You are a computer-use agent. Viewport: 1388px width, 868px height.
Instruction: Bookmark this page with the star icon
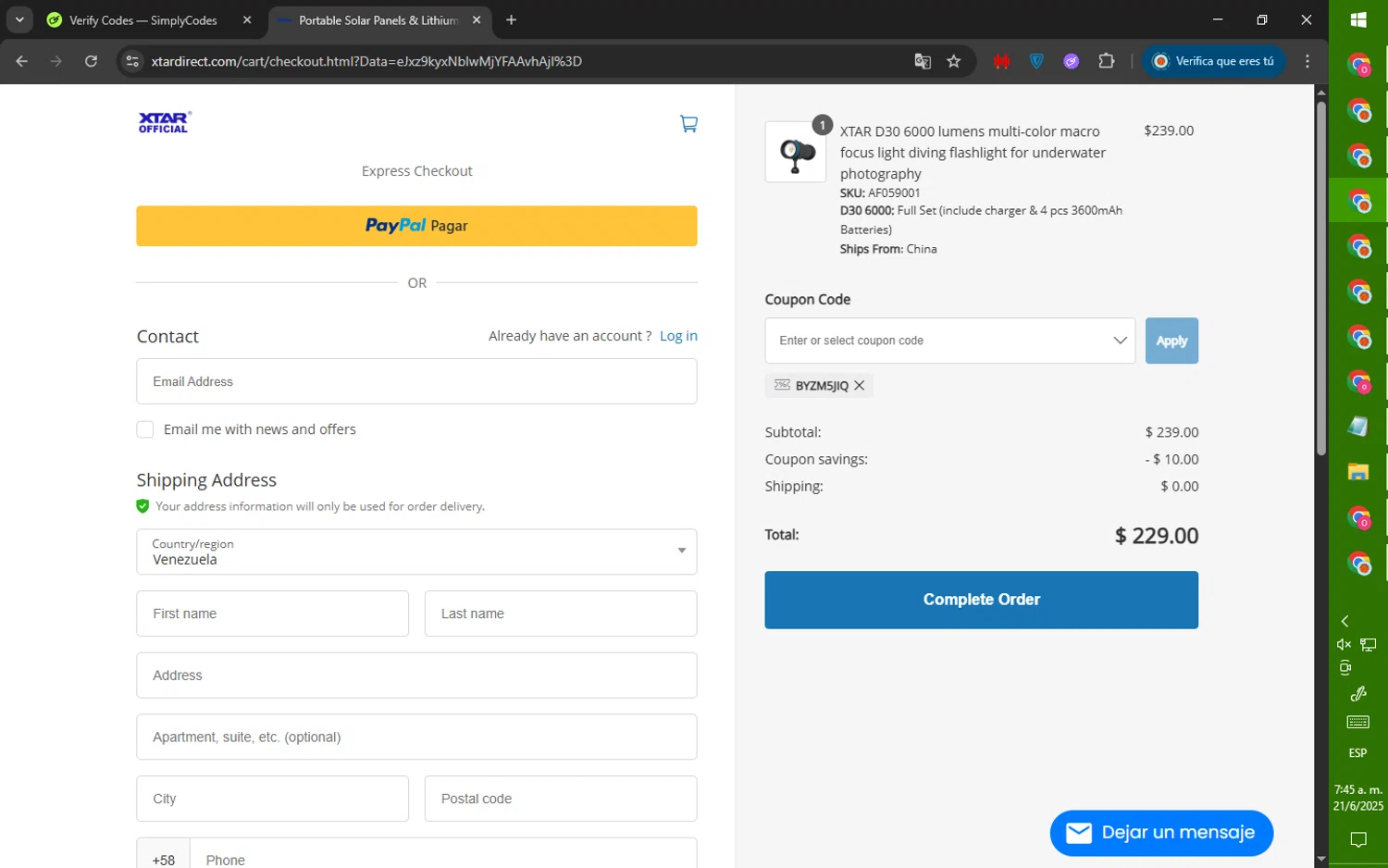pyautogui.click(x=954, y=61)
